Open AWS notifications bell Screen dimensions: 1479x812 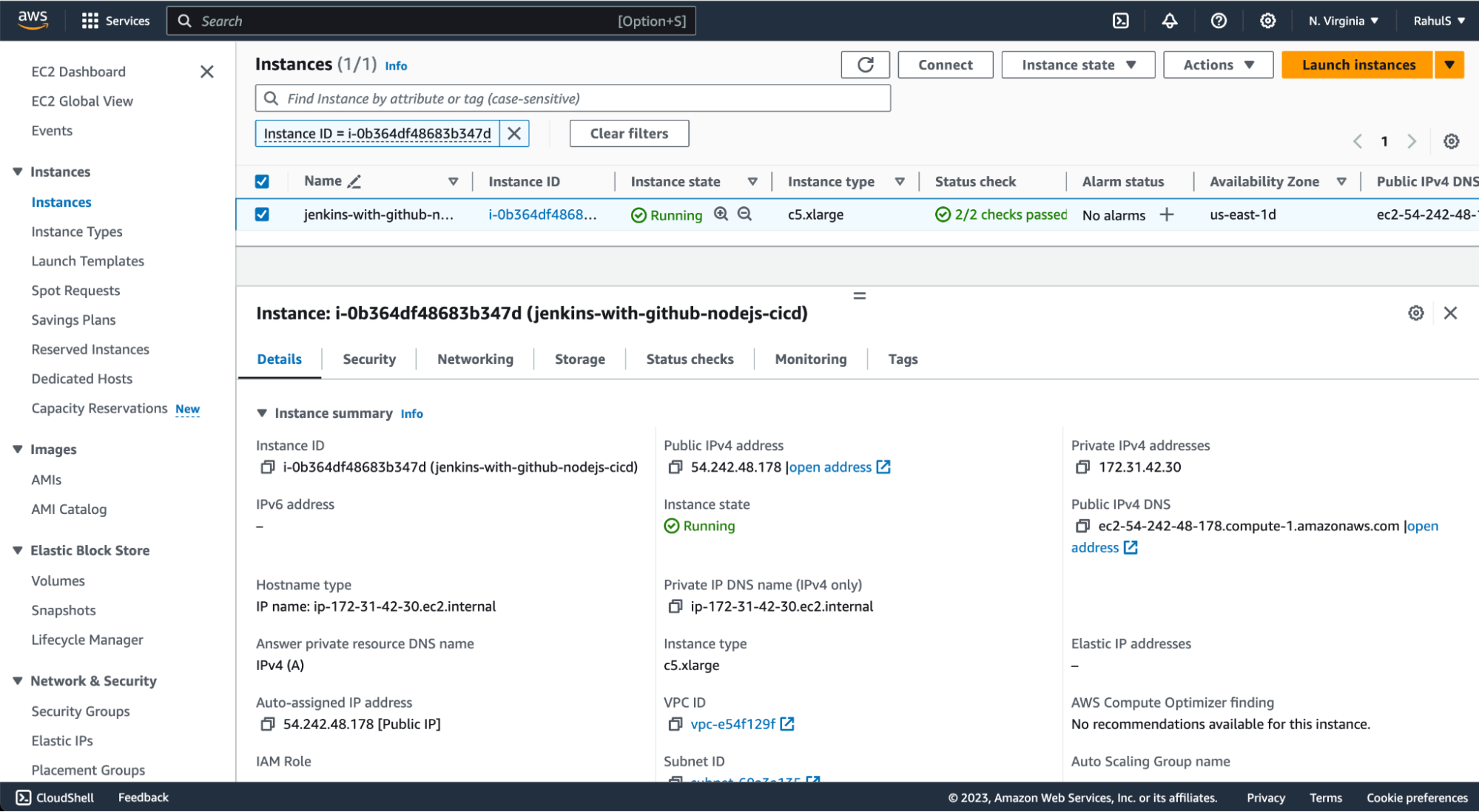(x=1169, y=20)
